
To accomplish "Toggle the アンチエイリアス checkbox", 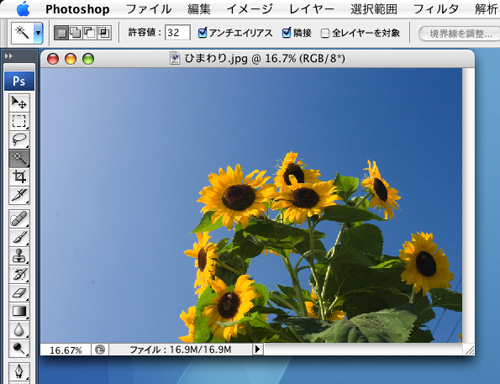I will pos(202,33).
